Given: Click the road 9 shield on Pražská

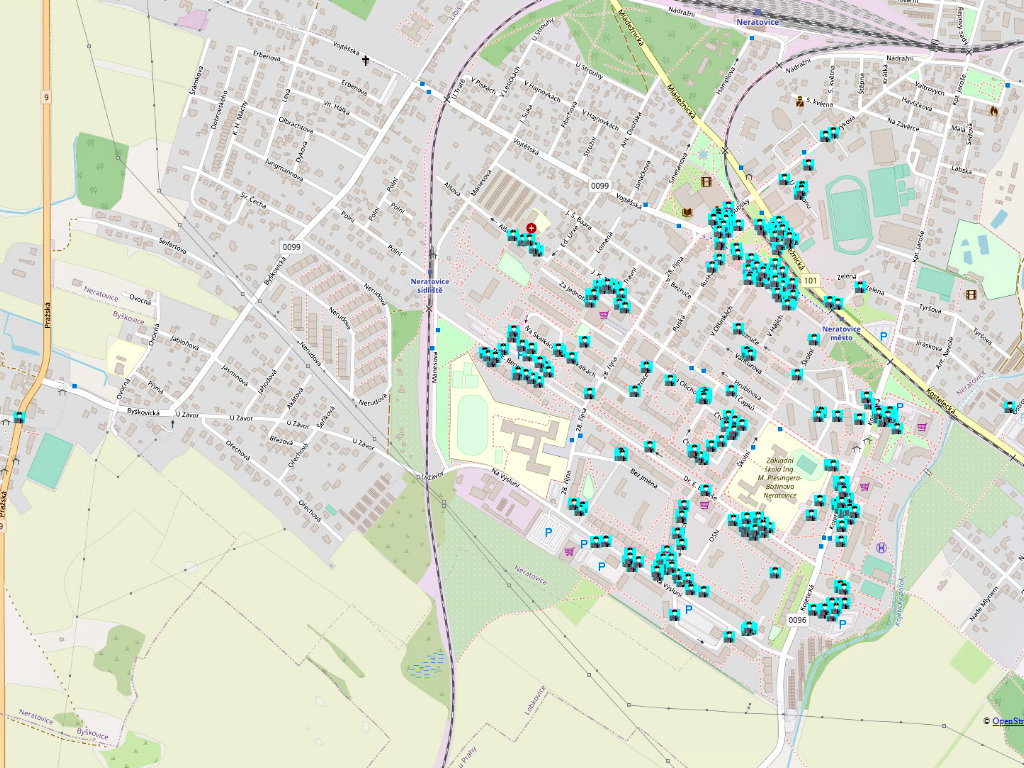Looking at the screenshot, I should (x=46, y=97).
